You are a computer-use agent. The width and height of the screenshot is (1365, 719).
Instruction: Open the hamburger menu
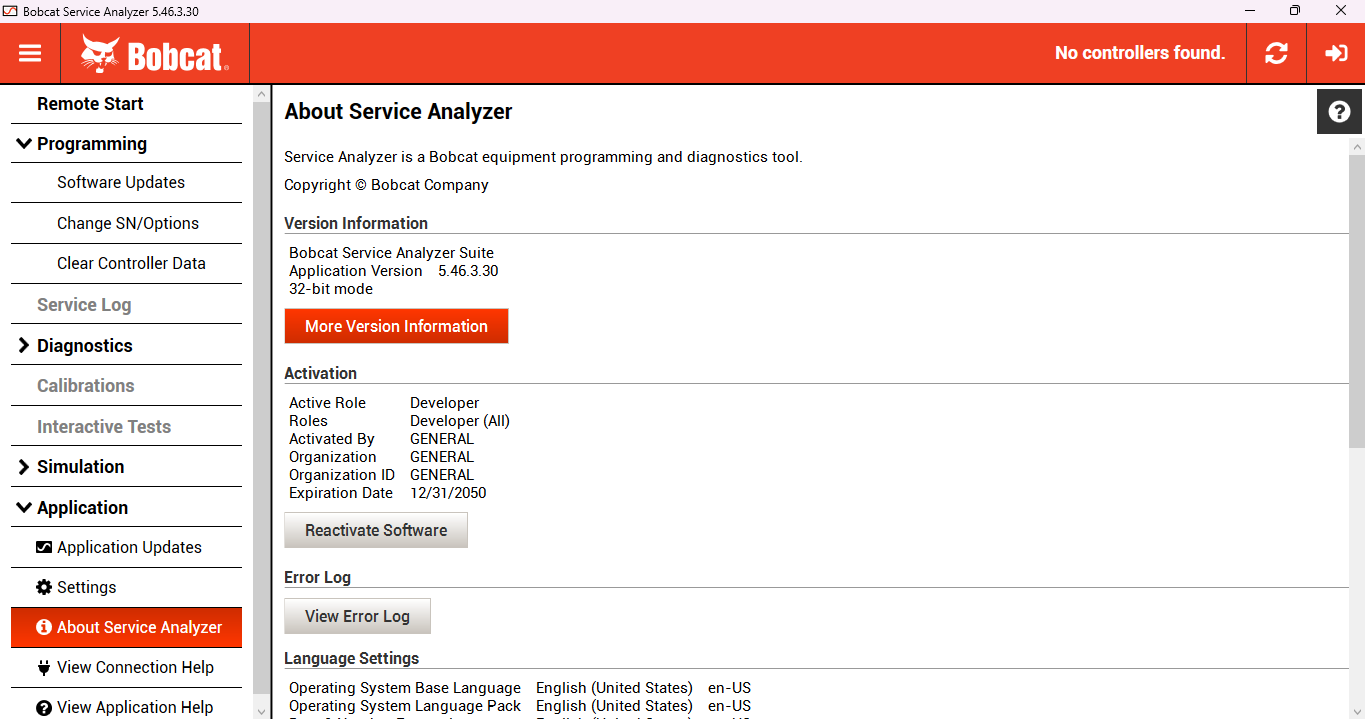[30, 53]
